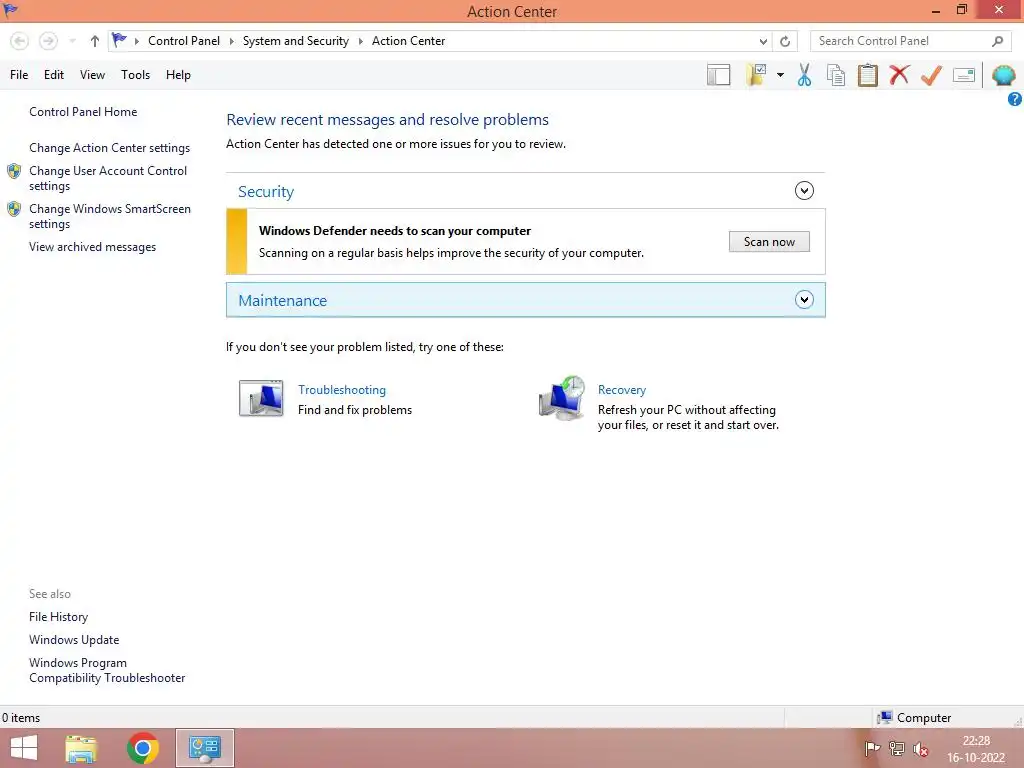Select the Copy pages icon

point(836,75)
